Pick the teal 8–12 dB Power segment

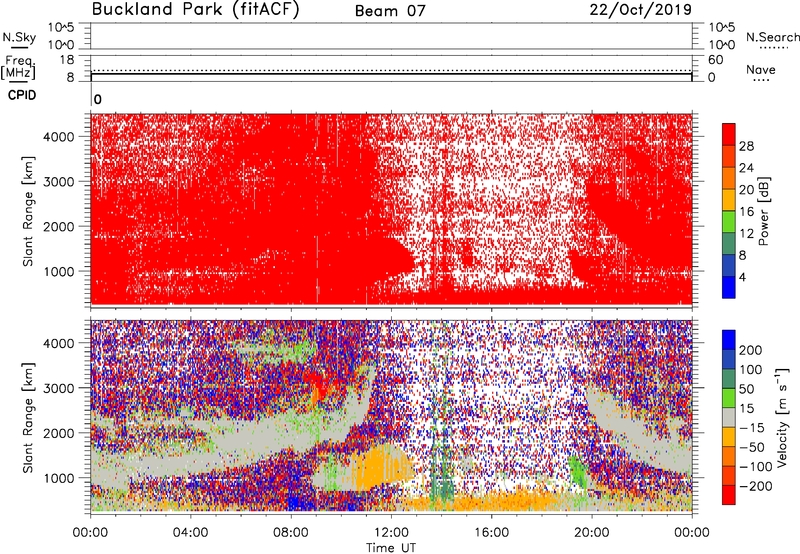(x=729, y=243)
